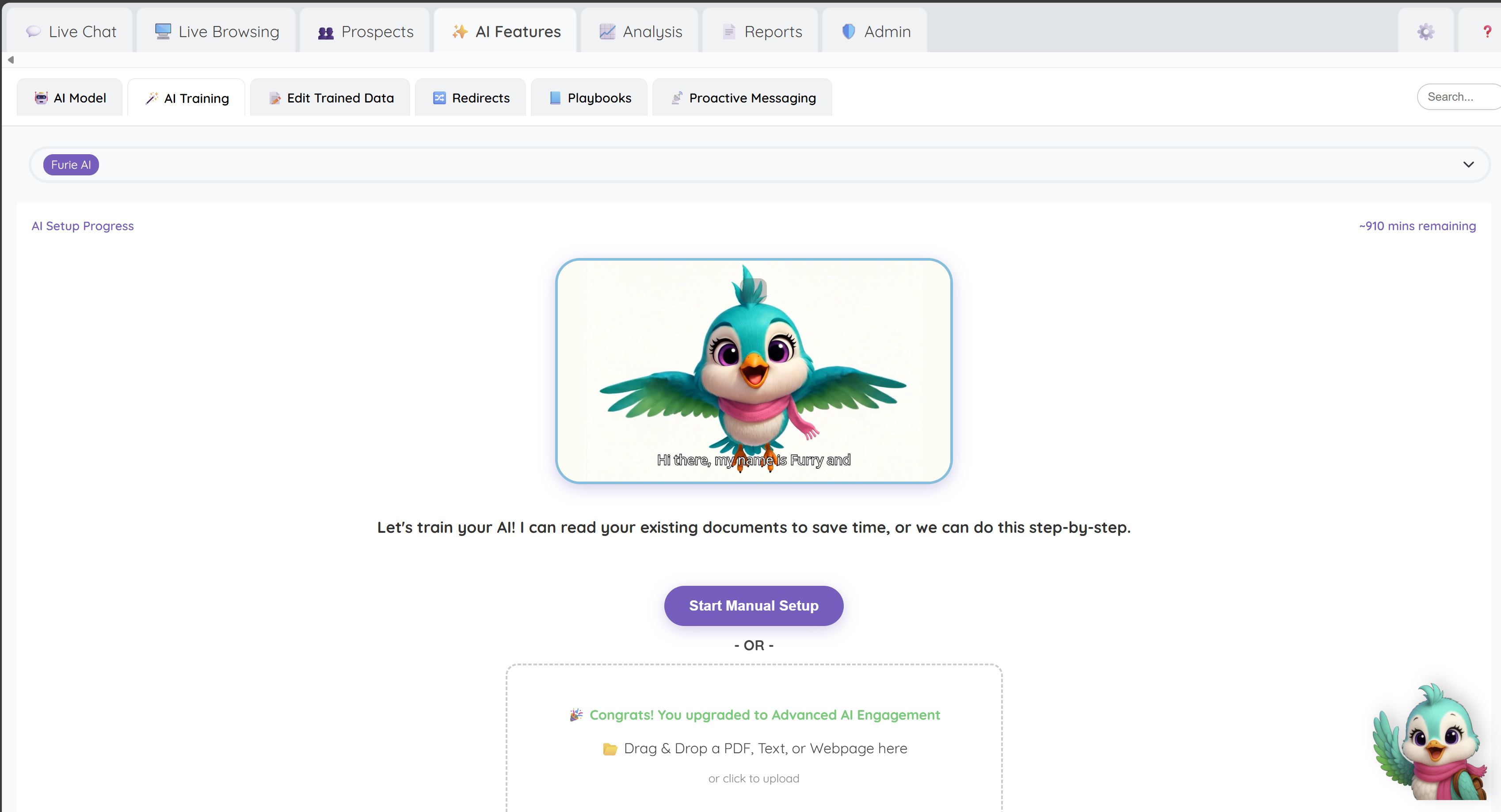This screenshot has height=812, width=1501.
Task: Switch to the AI Training tab
Action: click(x=186, y=98)
